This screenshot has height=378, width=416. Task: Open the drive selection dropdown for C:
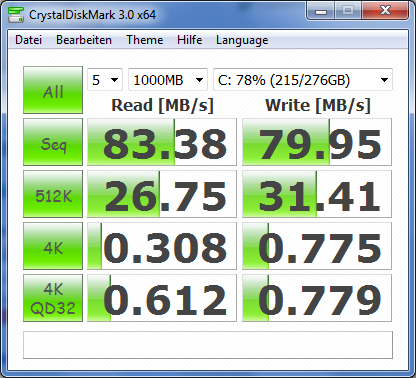click(303, 80)
